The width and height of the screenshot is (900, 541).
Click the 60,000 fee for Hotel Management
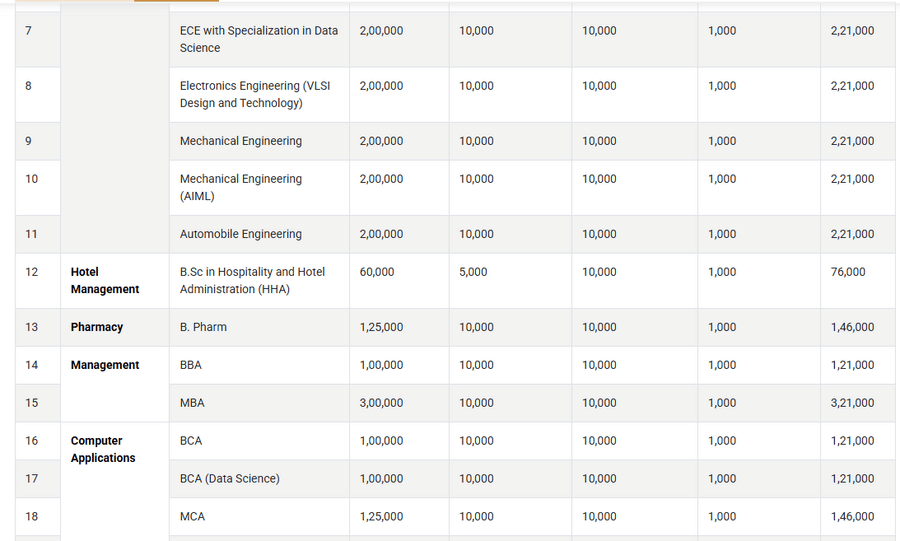point(377,272)
